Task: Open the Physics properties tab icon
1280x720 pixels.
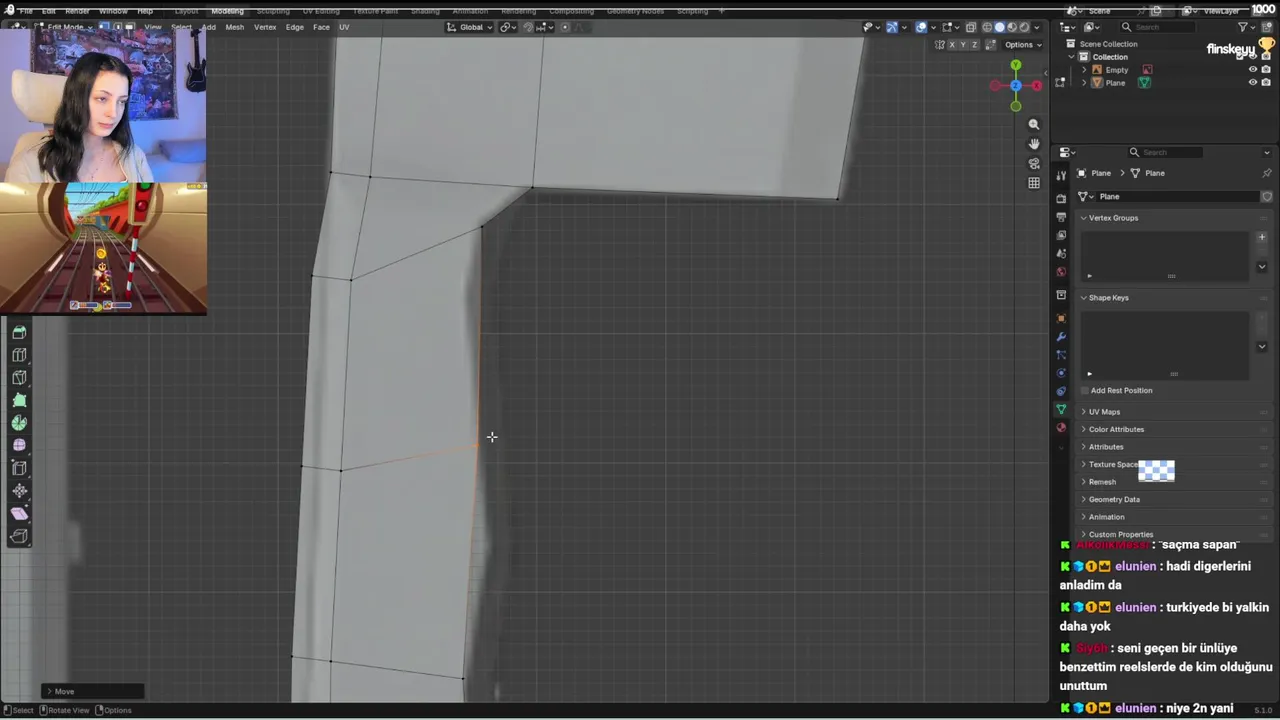Action: click(x=1061, y=373)
